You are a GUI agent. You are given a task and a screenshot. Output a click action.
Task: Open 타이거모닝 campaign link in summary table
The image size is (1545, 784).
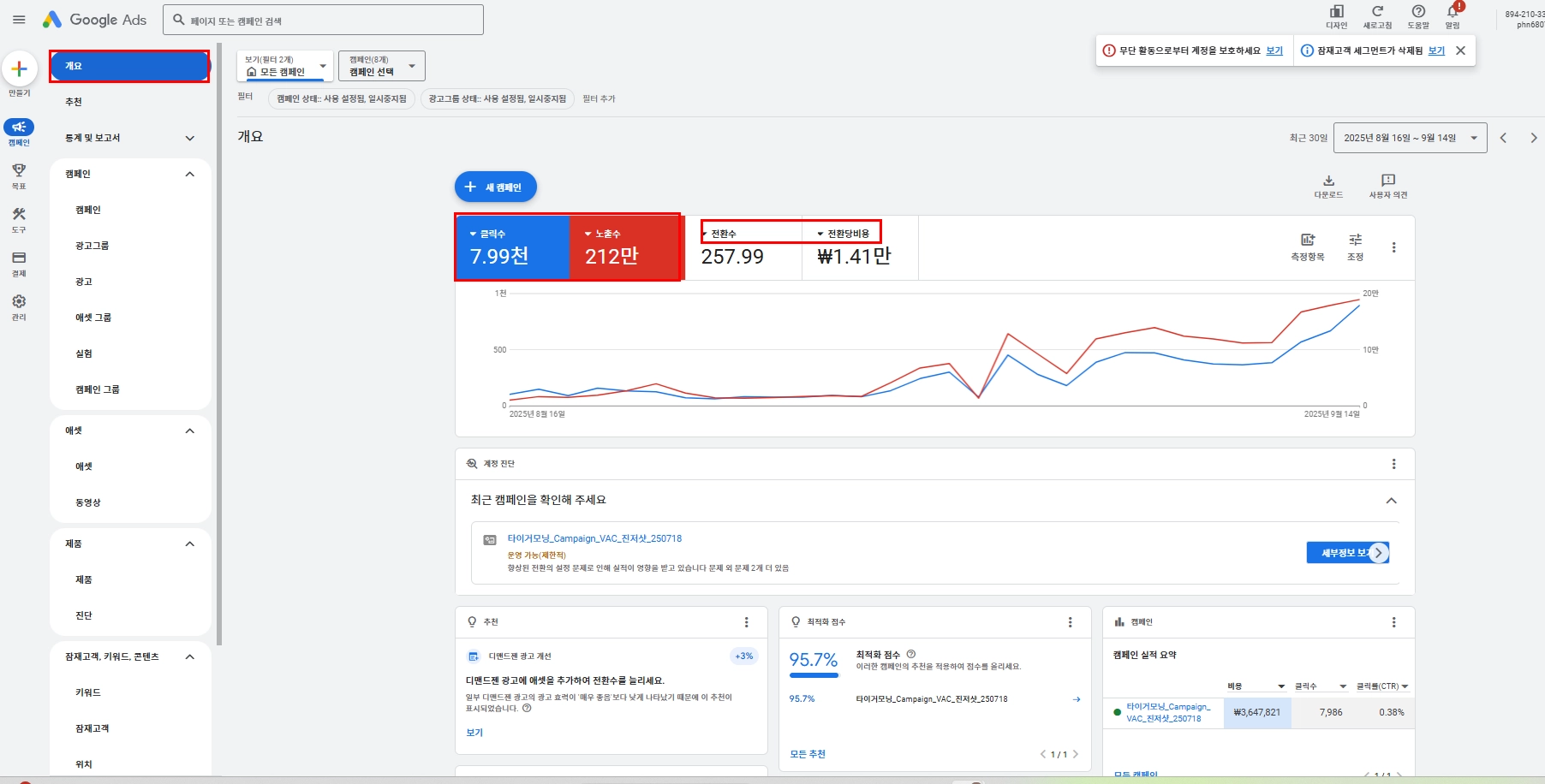click(x=1168, y=712)
